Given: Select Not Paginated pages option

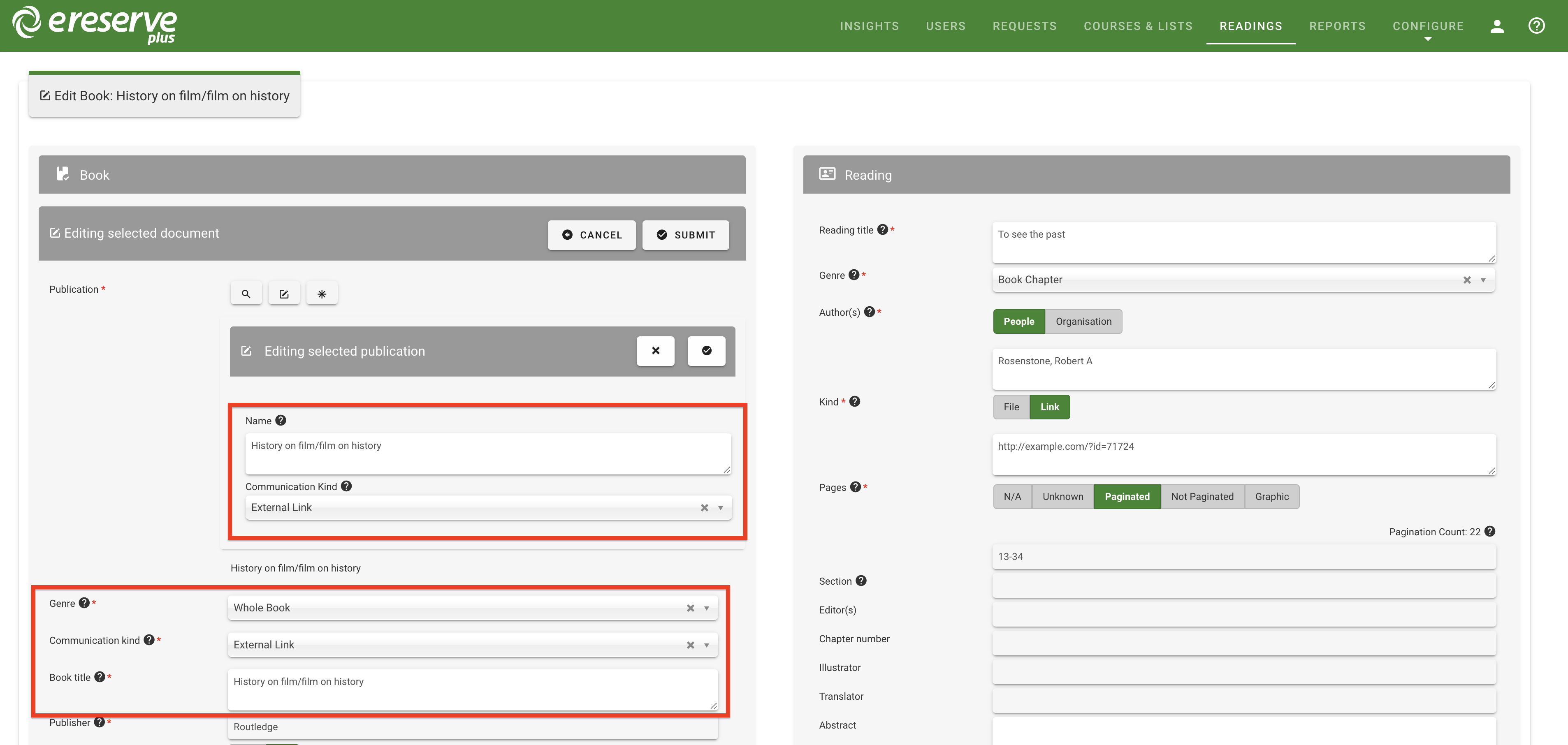Looking at the screenshot, I should point(1202,496).
